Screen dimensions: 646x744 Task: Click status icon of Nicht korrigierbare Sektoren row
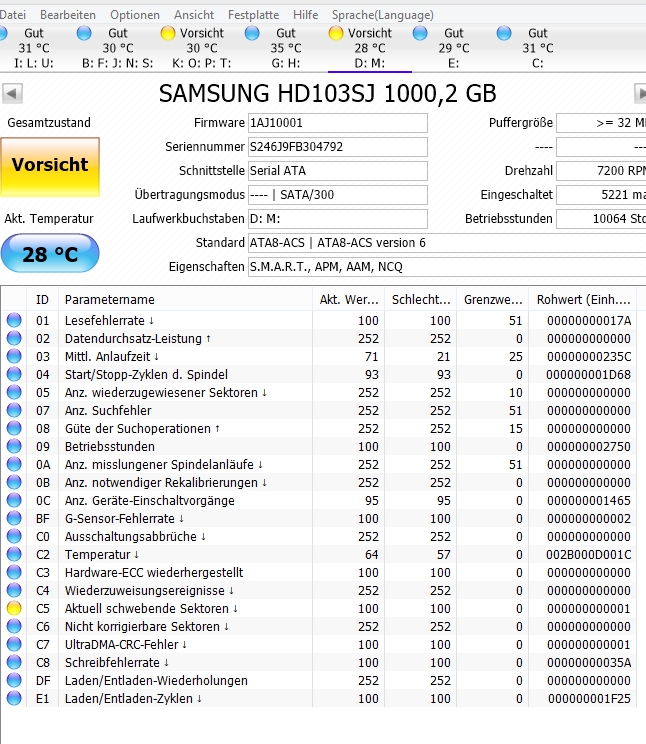pyautogui.click(x=14, y=626)
